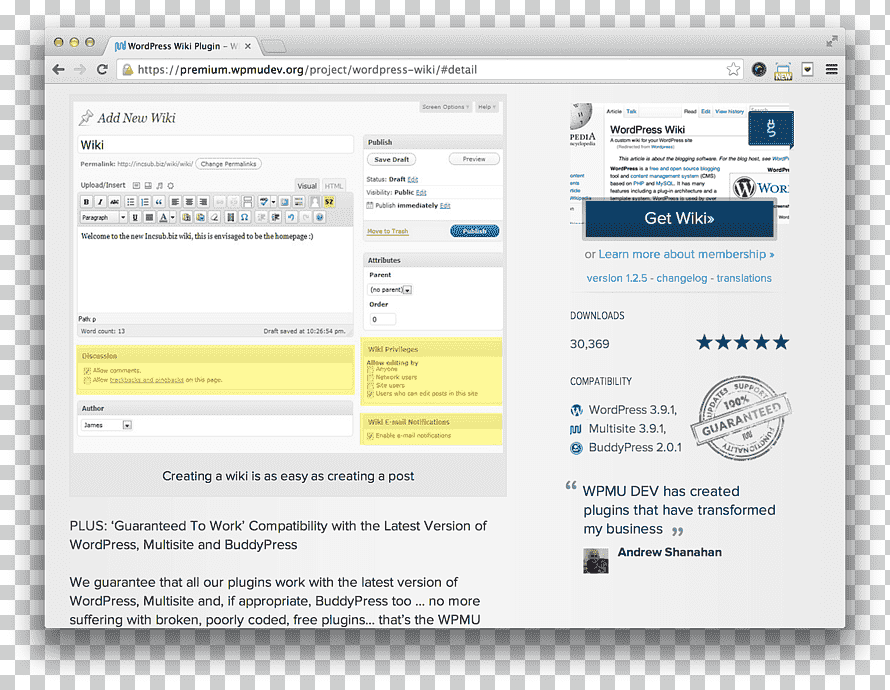Check the Network users privilege
890x690 pixels.
point(370,377)
